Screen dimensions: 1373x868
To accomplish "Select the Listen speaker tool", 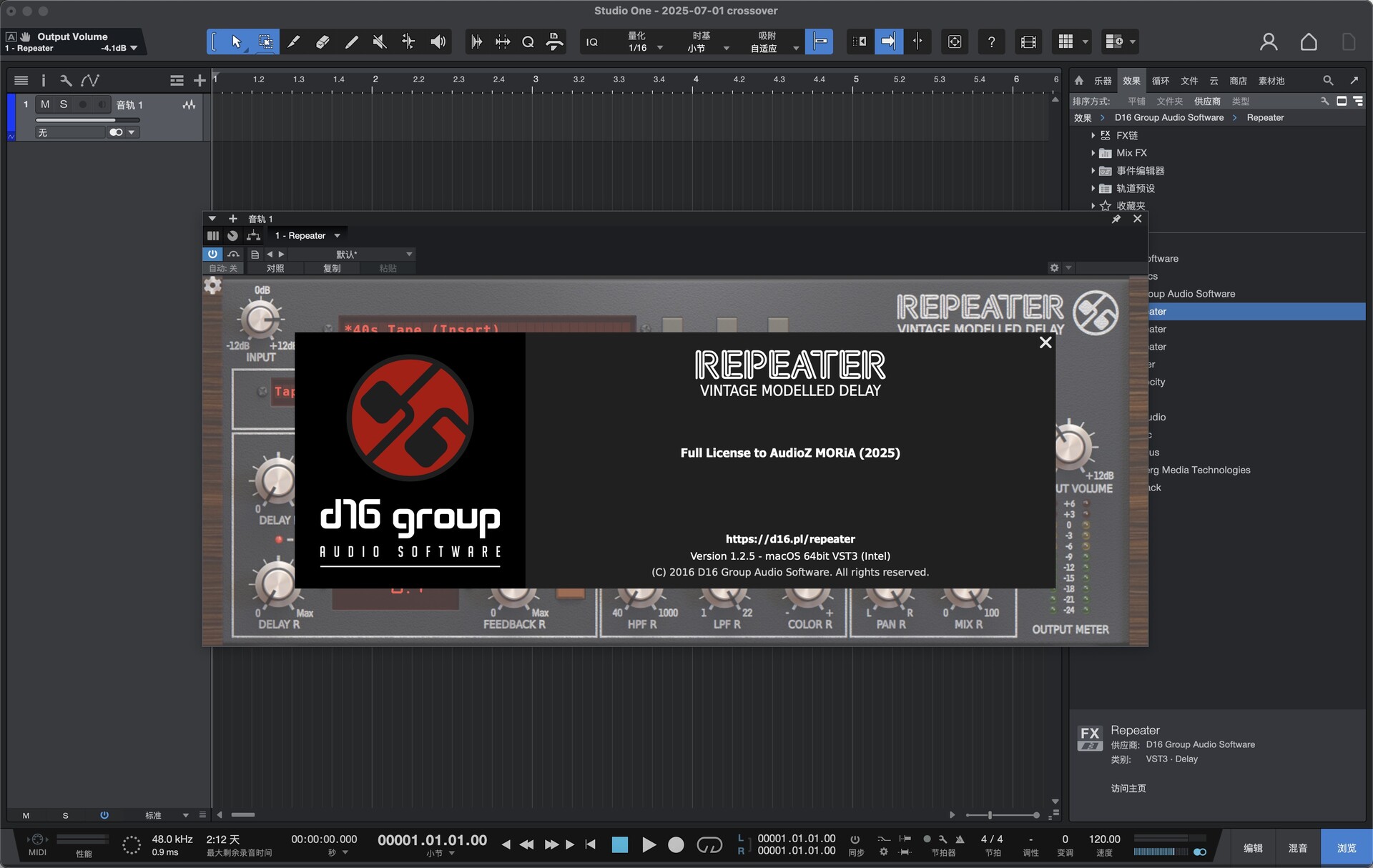I will coord(438,41).
